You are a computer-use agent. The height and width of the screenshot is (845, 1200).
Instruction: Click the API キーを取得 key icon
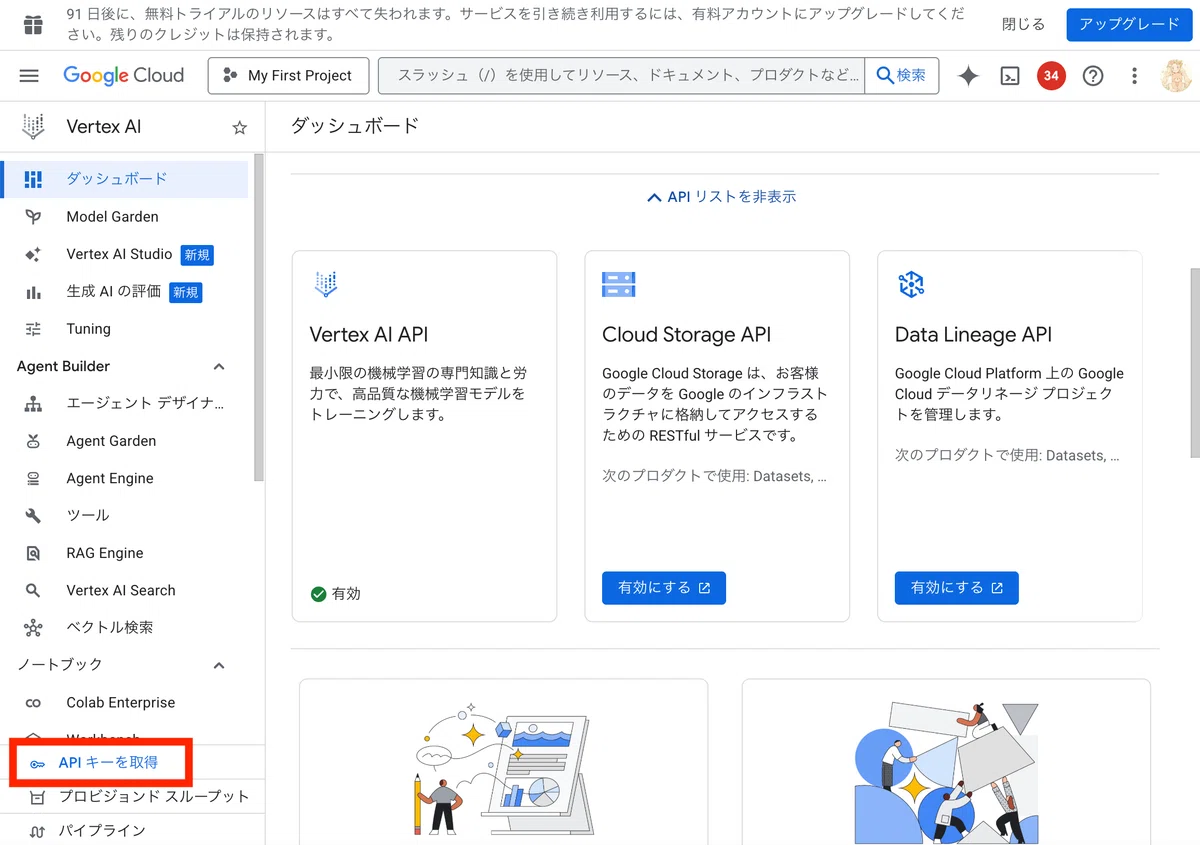37,764
